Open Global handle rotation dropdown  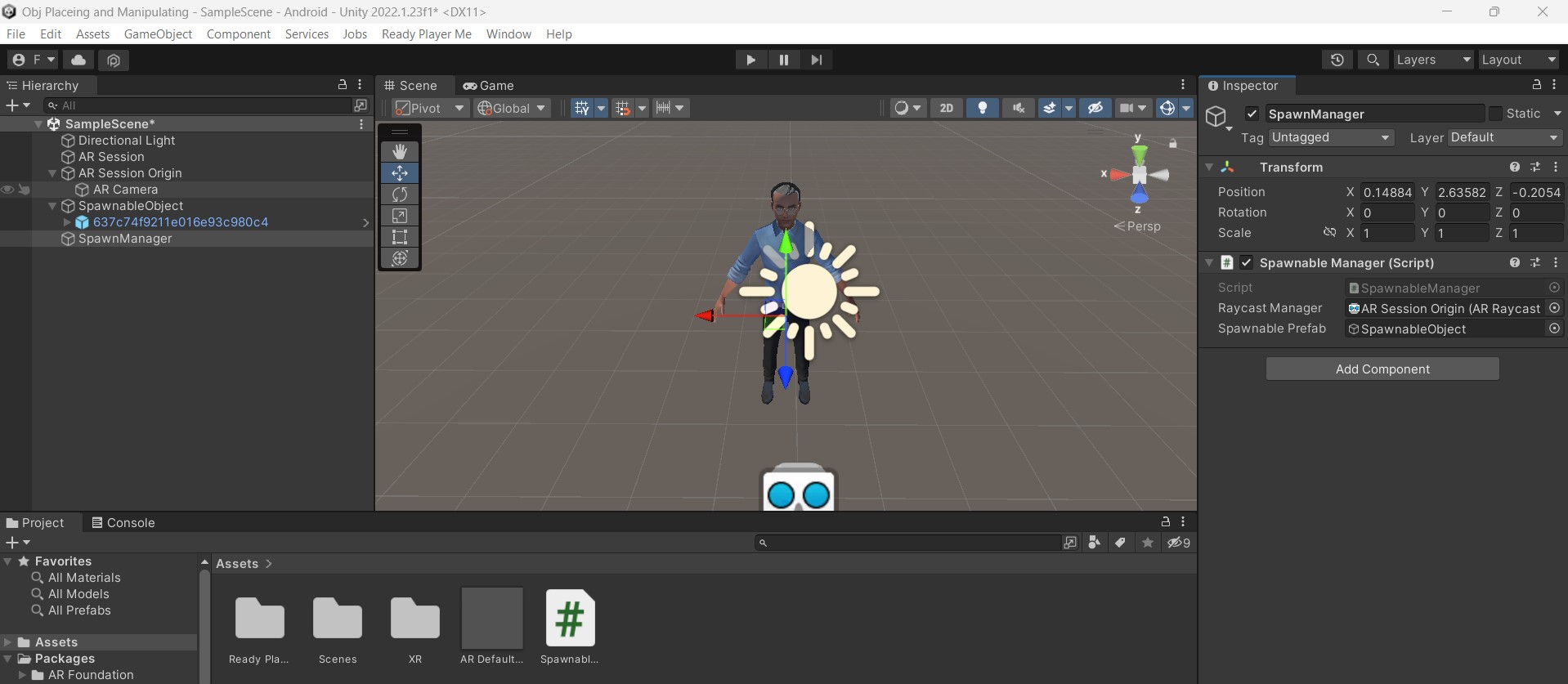click(512, 108)
